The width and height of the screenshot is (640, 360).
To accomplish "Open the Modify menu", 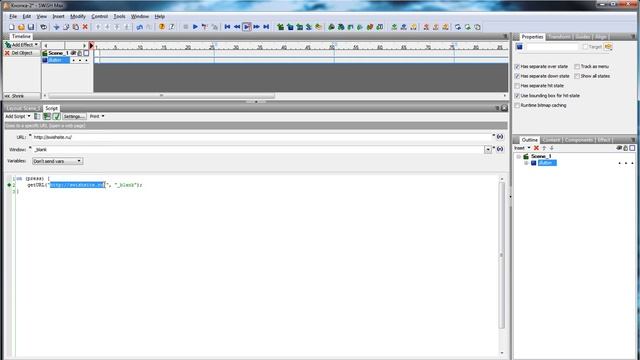I will pyautogui.click(x=78, y=16).
